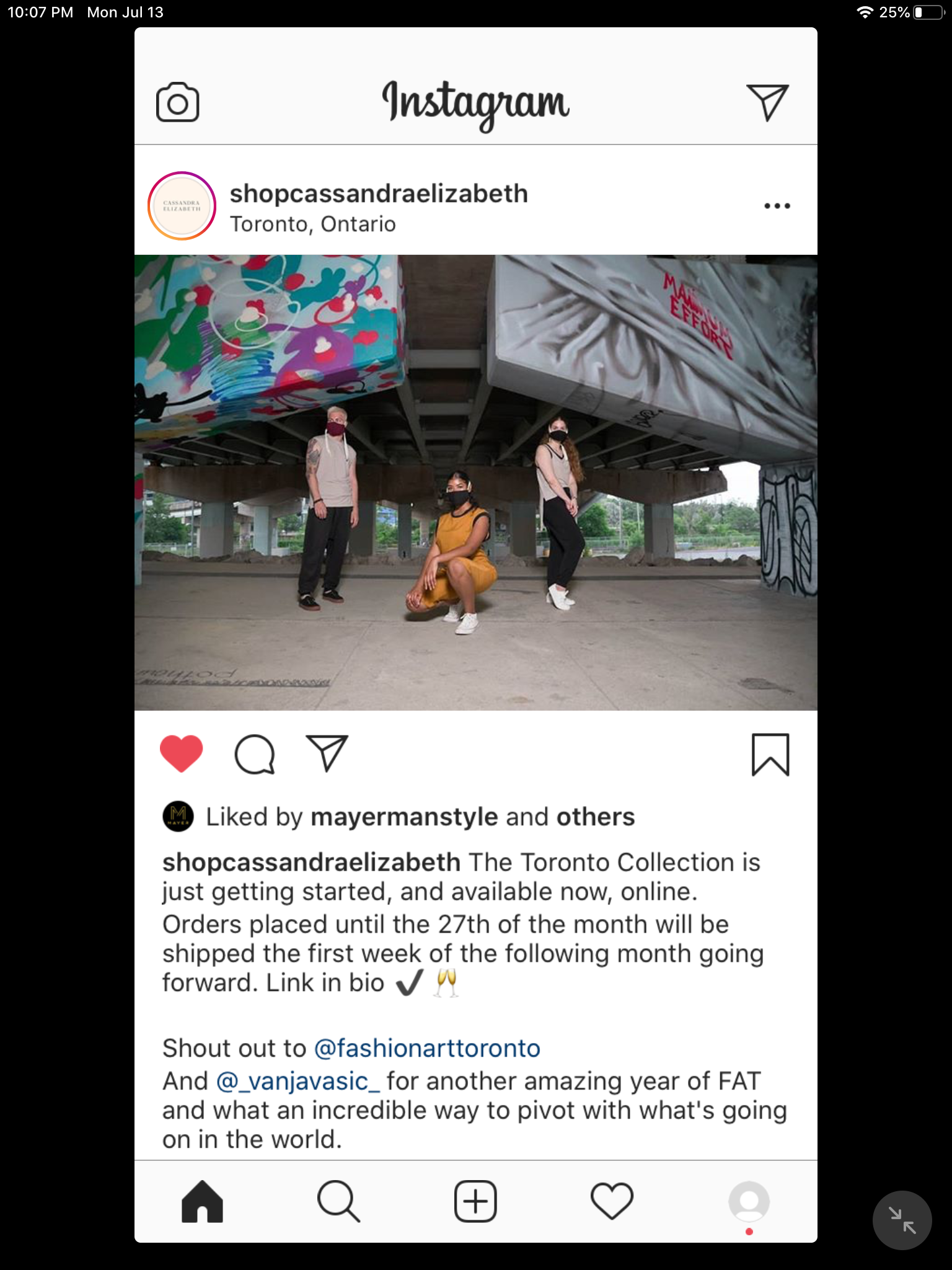952x1270 pixels.
Task: Open the activity heart tab
Action: pos(612,1201)
